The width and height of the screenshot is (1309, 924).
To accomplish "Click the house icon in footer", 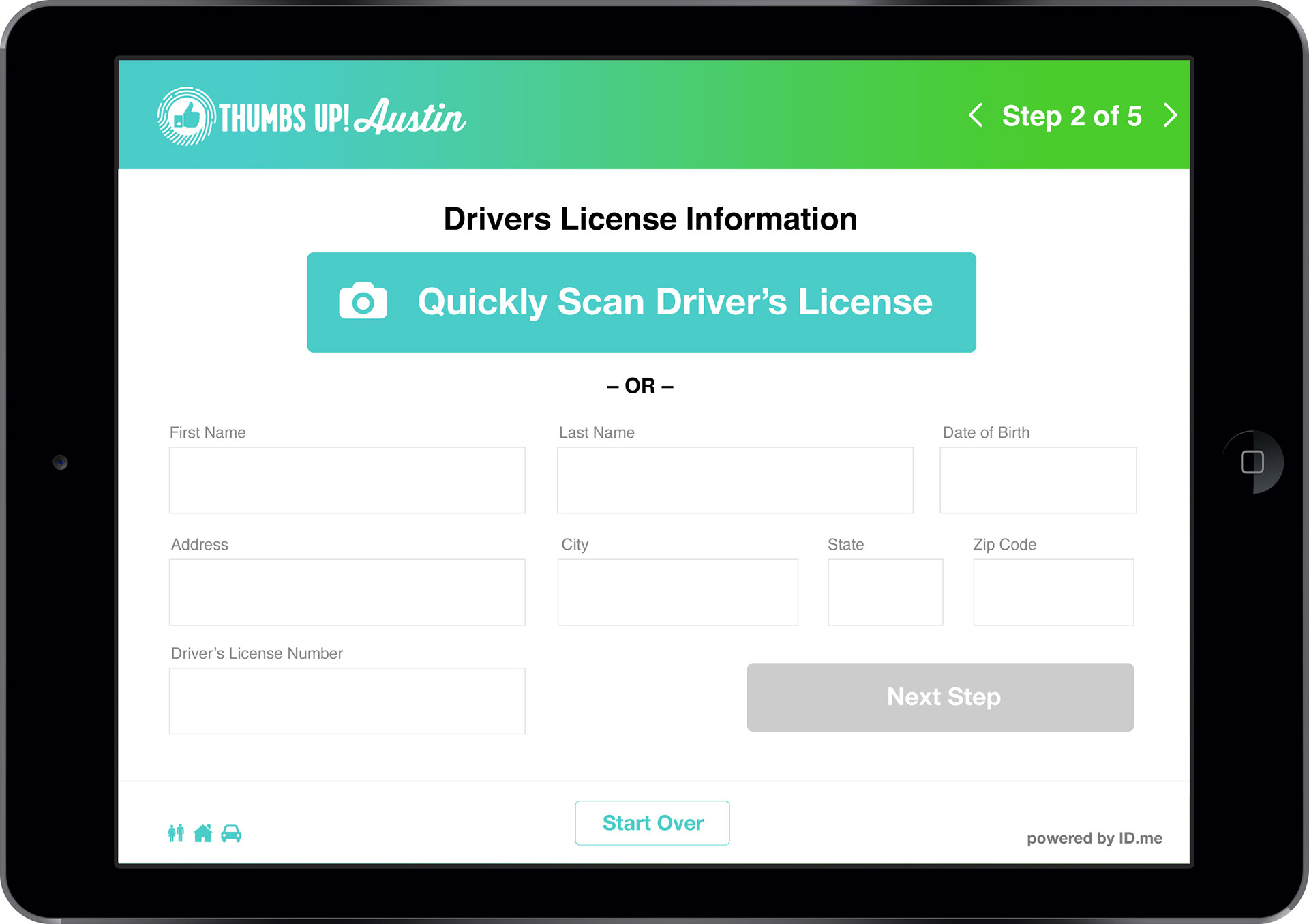I will 202,833.
